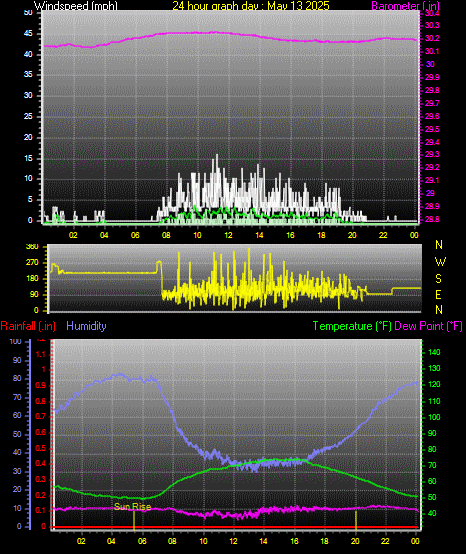The height and width of the screenshot is (554, 466).
Task: Click the 360 wind direction axis value
Action: (x=32, y=247)
